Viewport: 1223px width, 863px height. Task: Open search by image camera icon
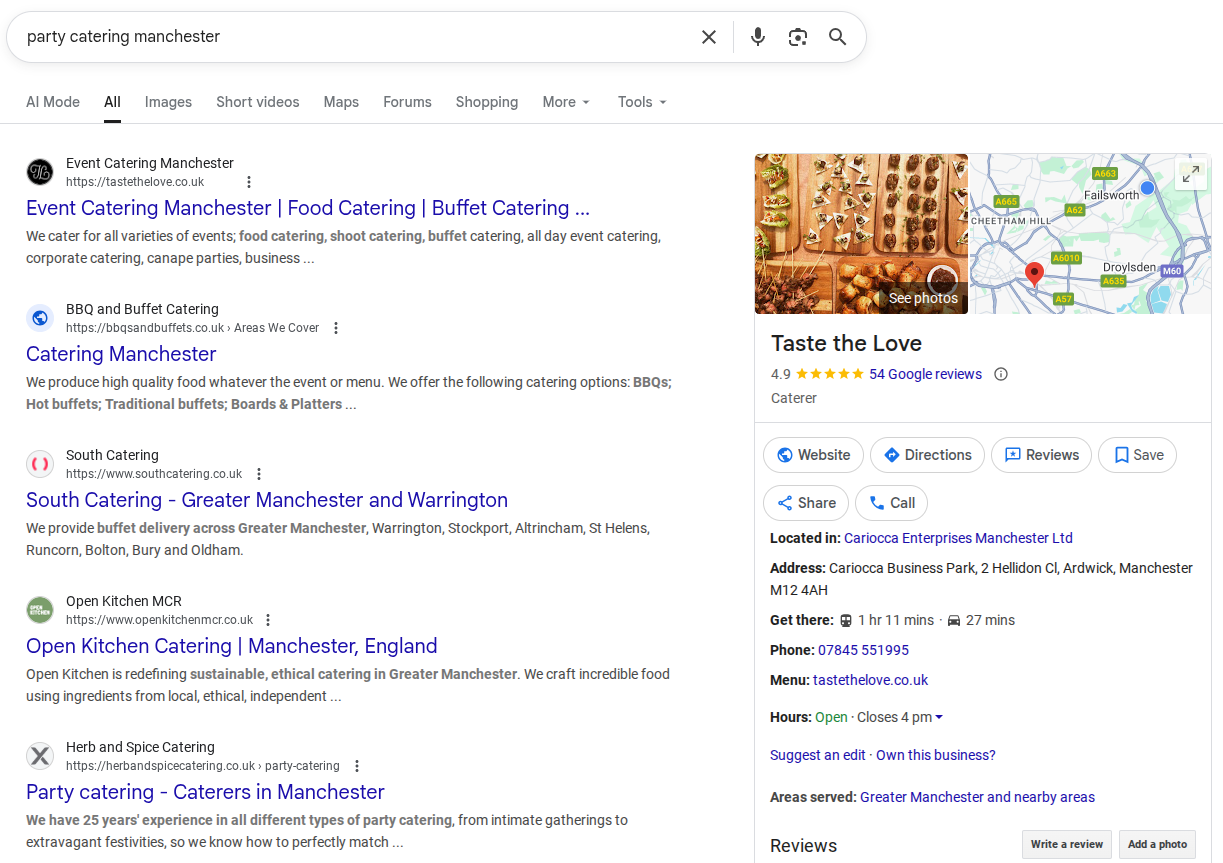tap(797, 37)
